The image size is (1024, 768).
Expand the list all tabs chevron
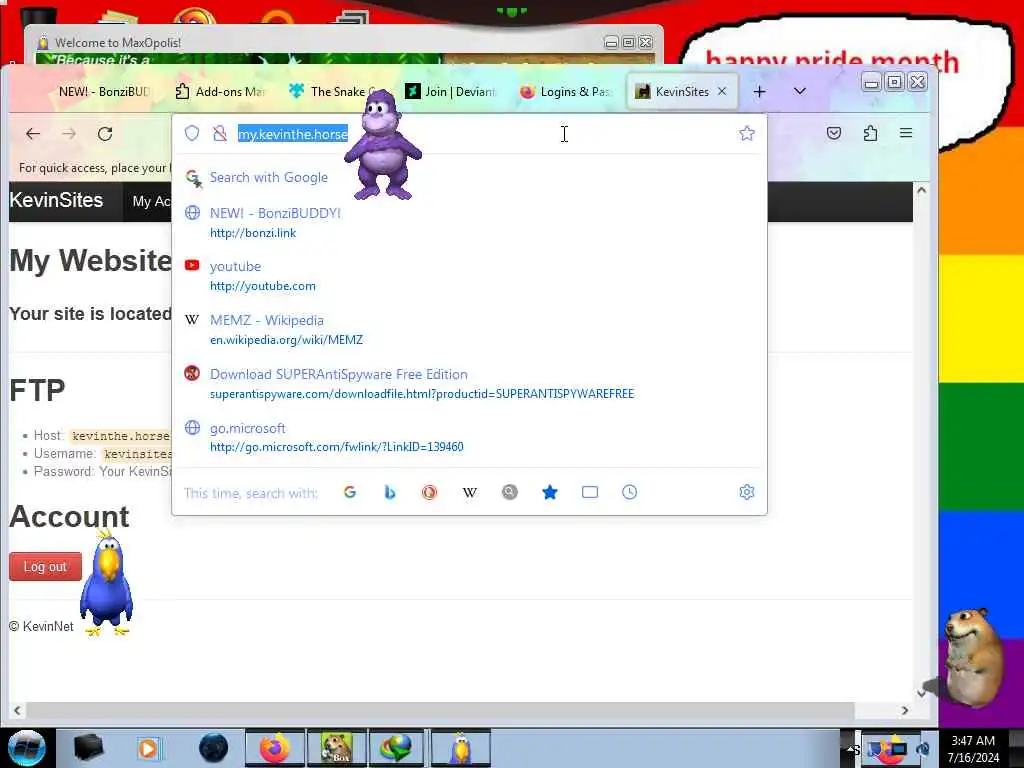click(799, 91)
